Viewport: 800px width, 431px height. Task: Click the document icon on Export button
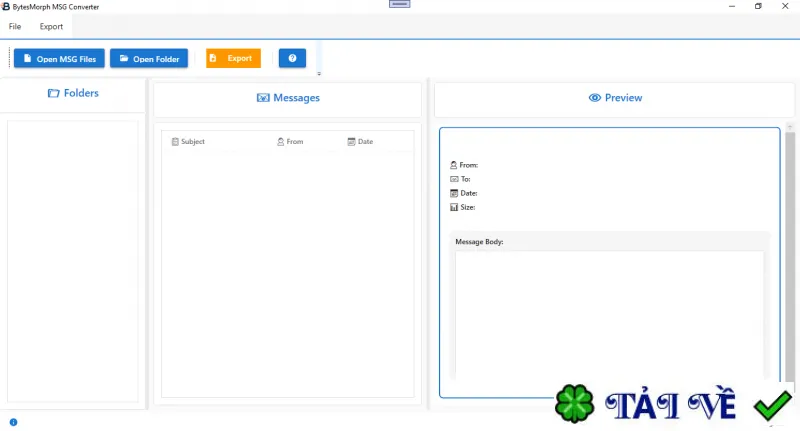(x=213, y=58)
